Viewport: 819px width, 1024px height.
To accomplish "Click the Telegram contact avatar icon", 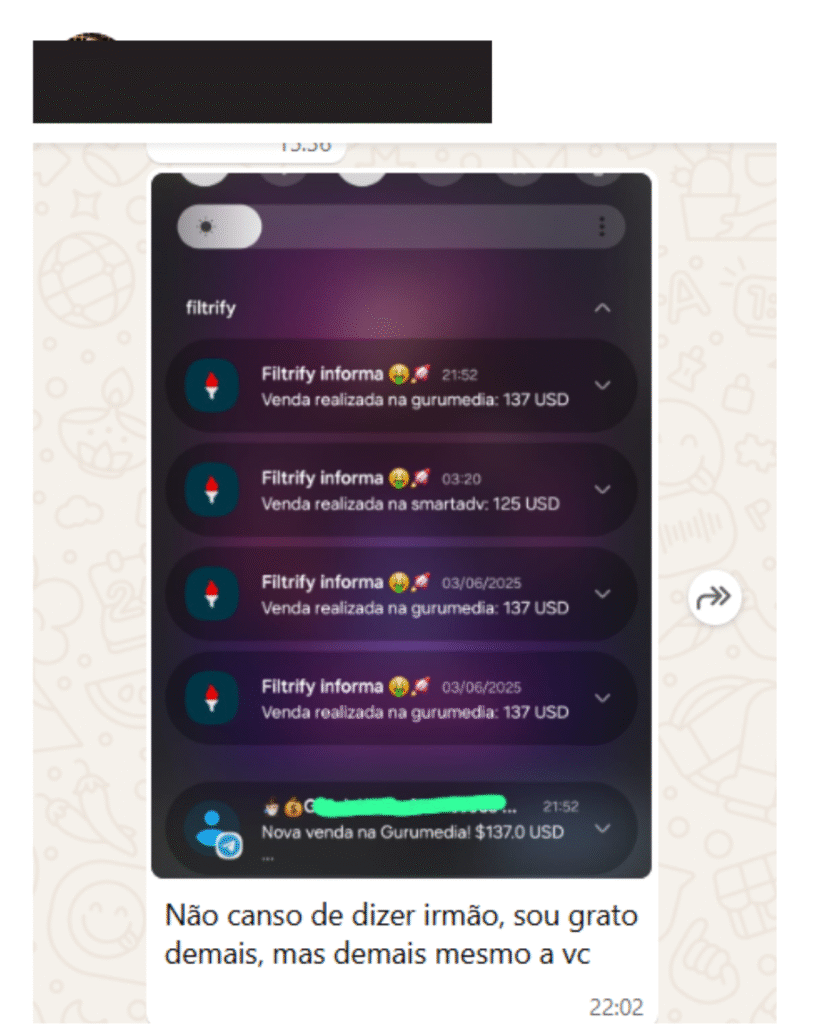I will pos(213,829).
